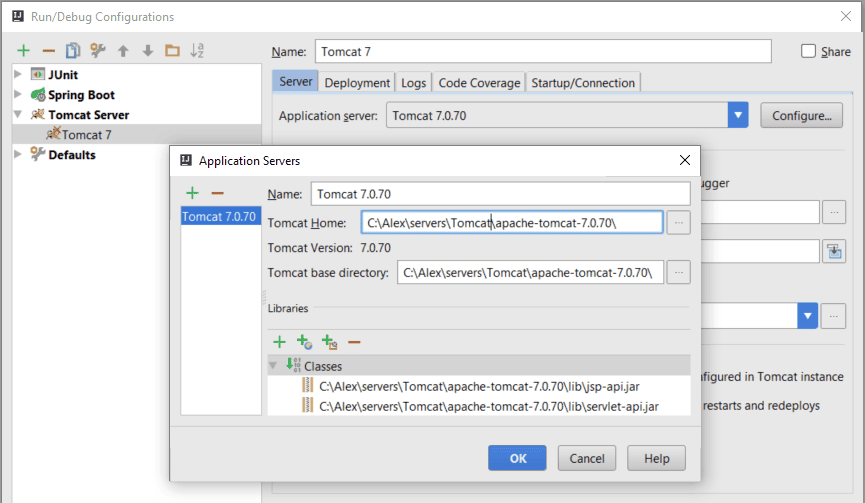Click upper ellipsis button behind dialog on right
The width and height of the screenshot is (865, 503).
[834, 212]
